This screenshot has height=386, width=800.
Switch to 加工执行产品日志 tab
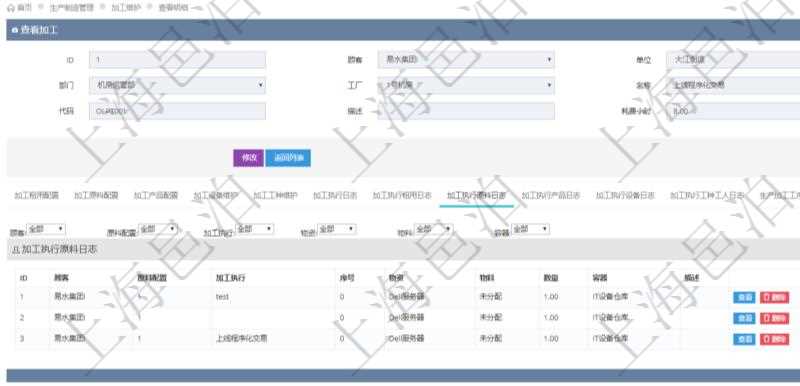551,195
